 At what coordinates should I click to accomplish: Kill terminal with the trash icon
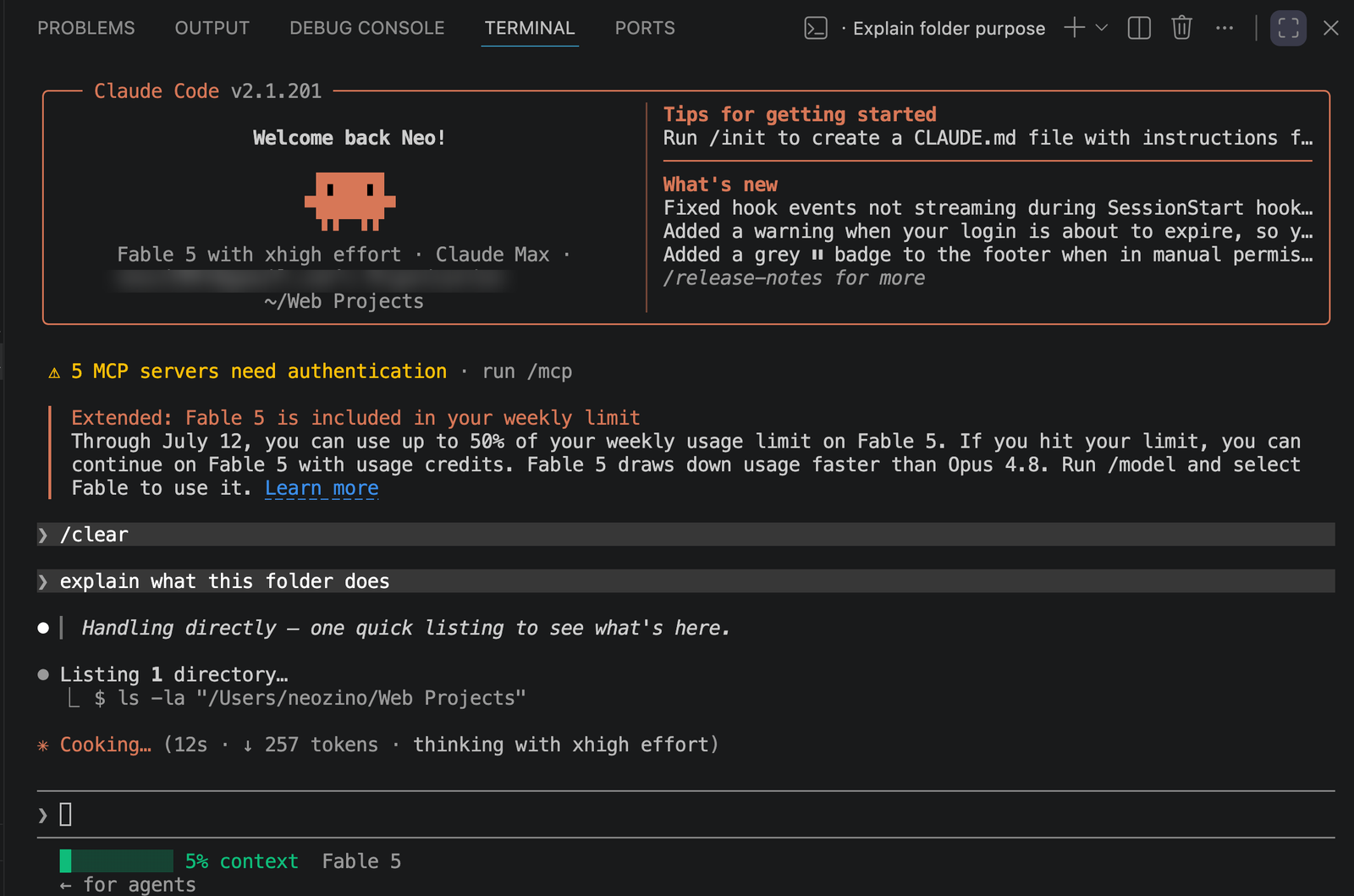(1181, 28)
